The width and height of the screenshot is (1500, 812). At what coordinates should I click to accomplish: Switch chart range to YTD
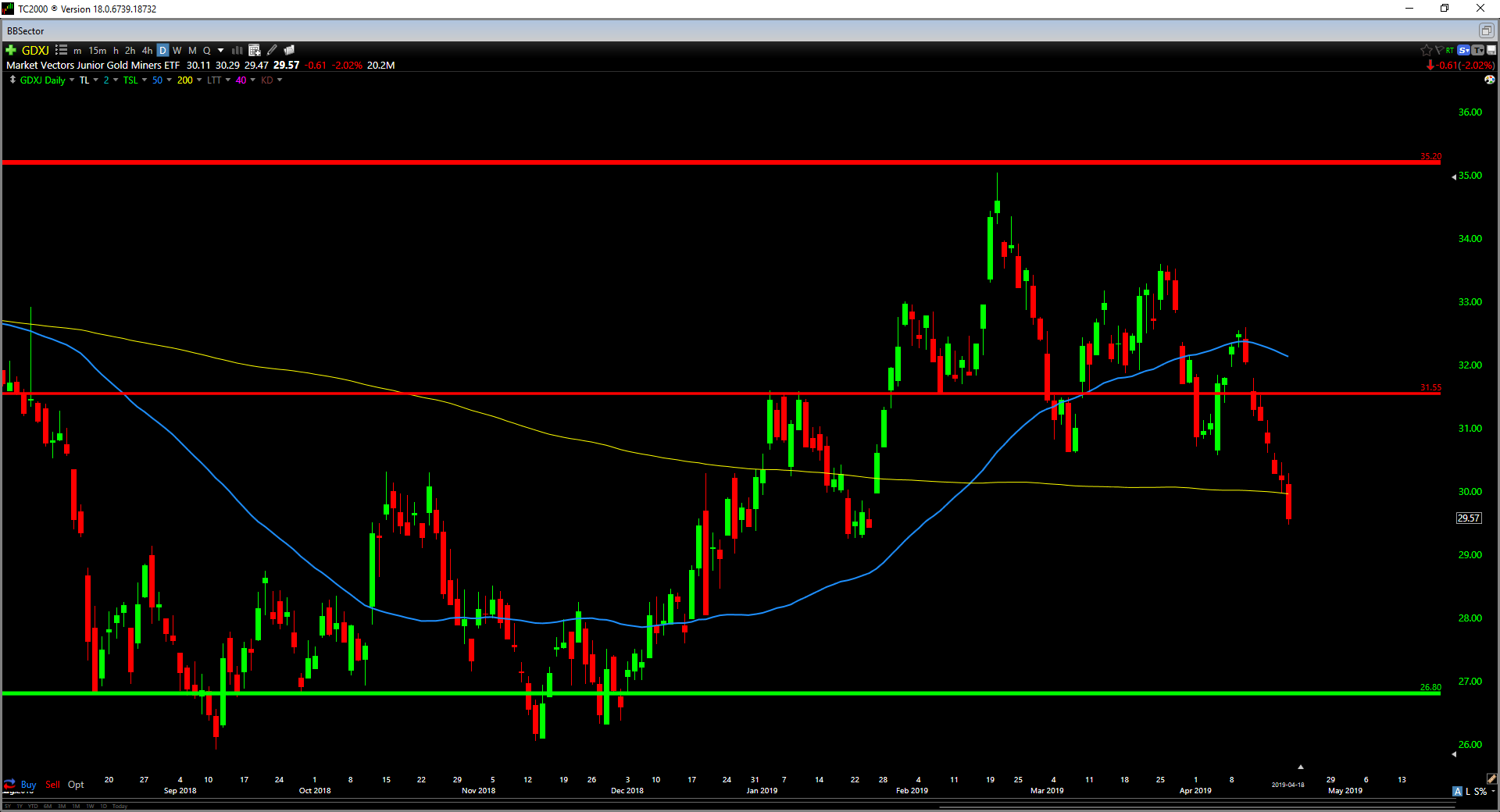click(32, 806)
